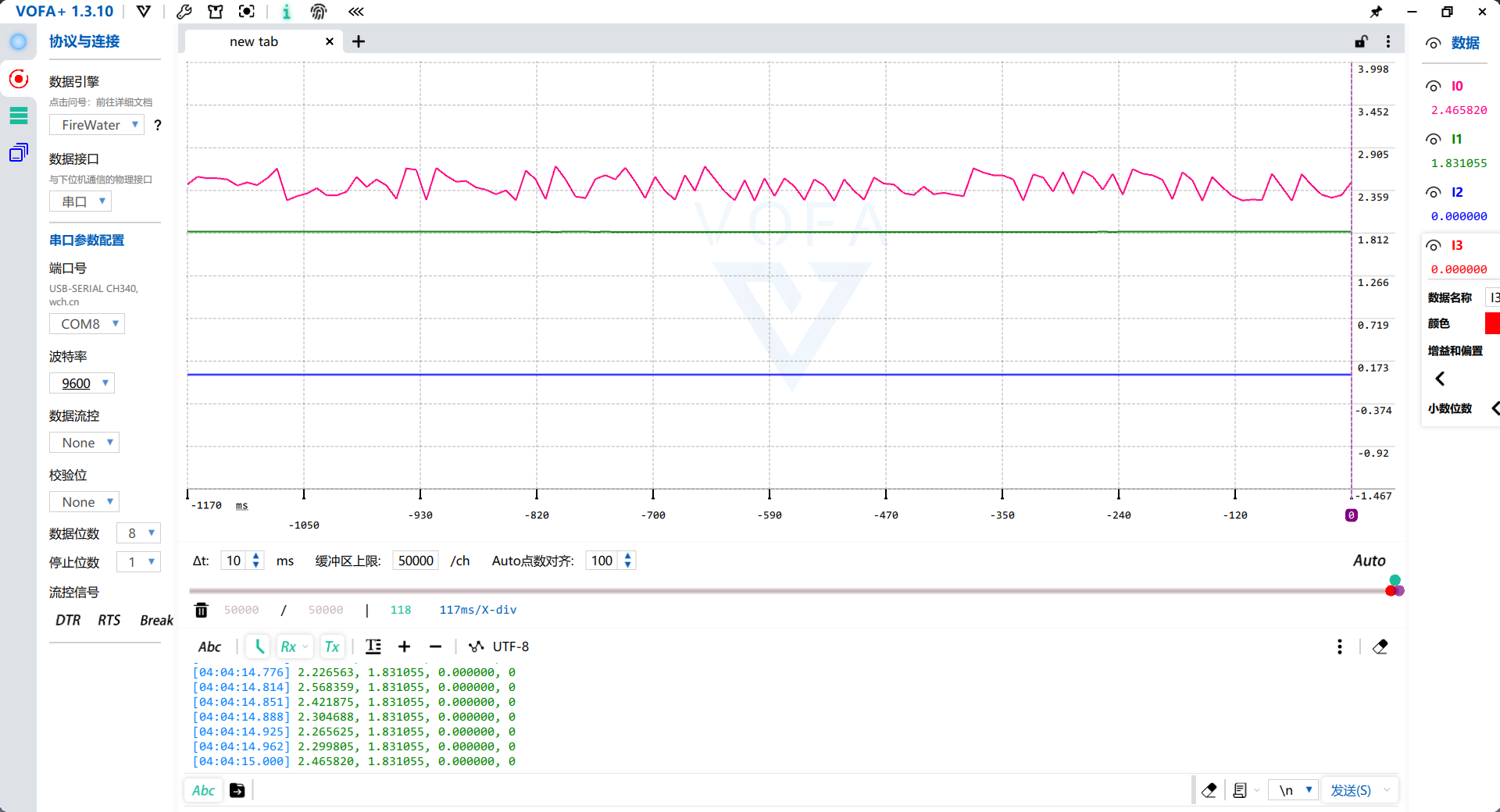Expand the 9600 baud rate dropdown
Screen dimensions: 1500x812
tap(82, 383)
